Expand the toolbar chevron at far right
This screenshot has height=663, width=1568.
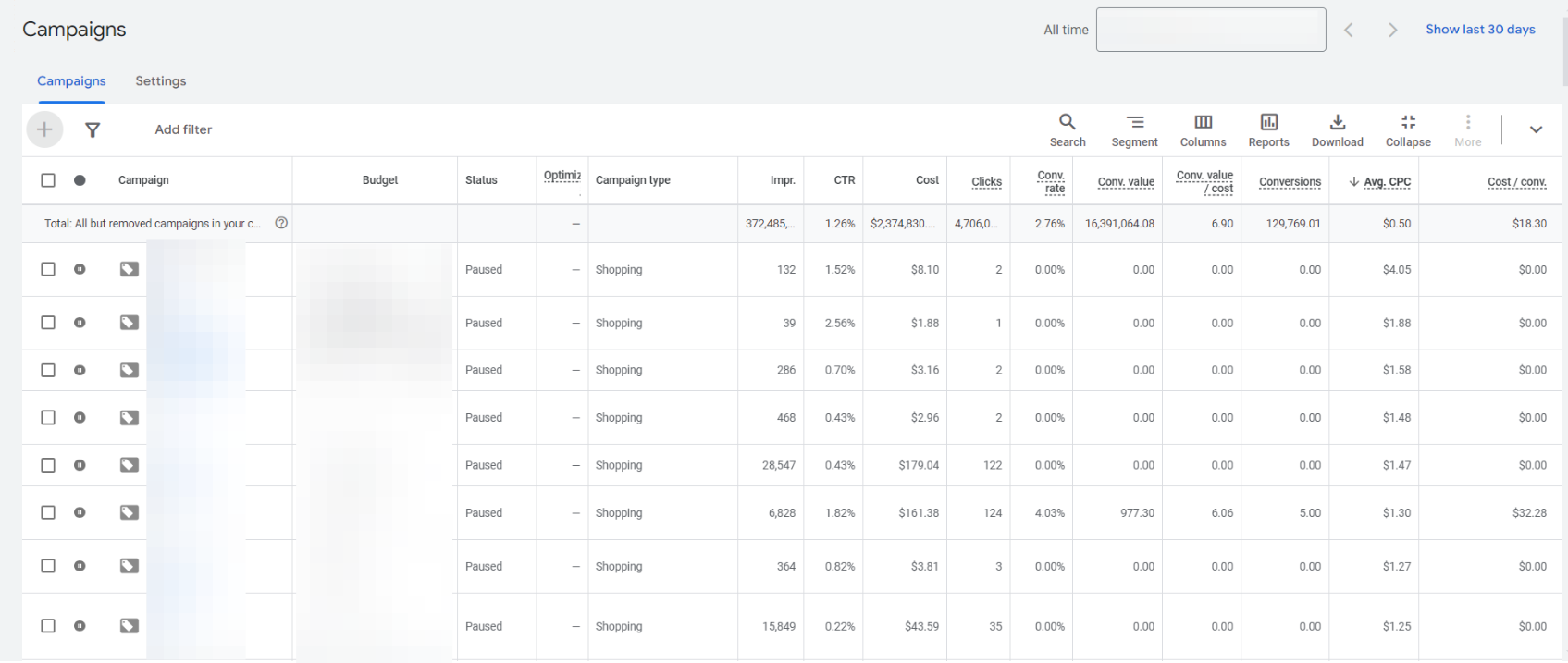(x=1536, y=129)
